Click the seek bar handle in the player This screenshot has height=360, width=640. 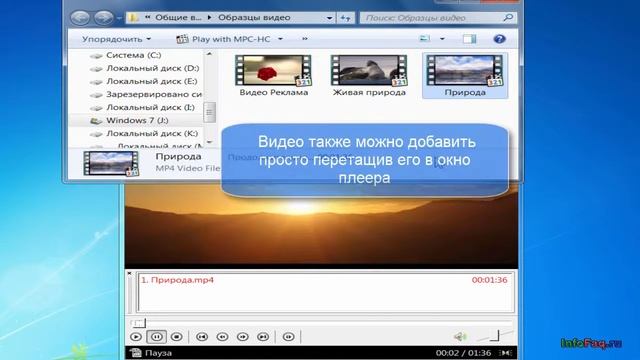point(139,323)
